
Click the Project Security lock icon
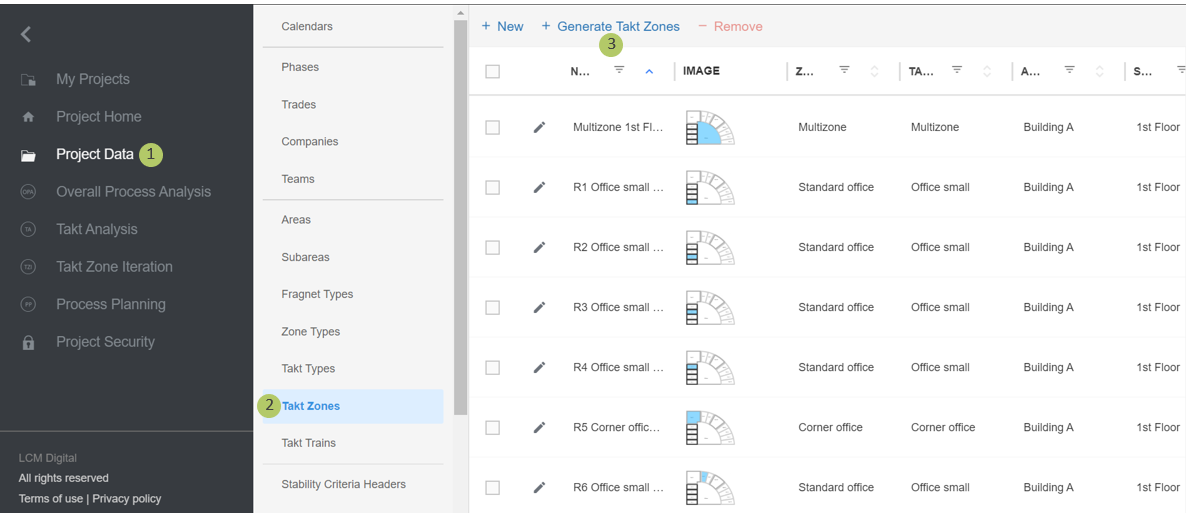[28, 342]
